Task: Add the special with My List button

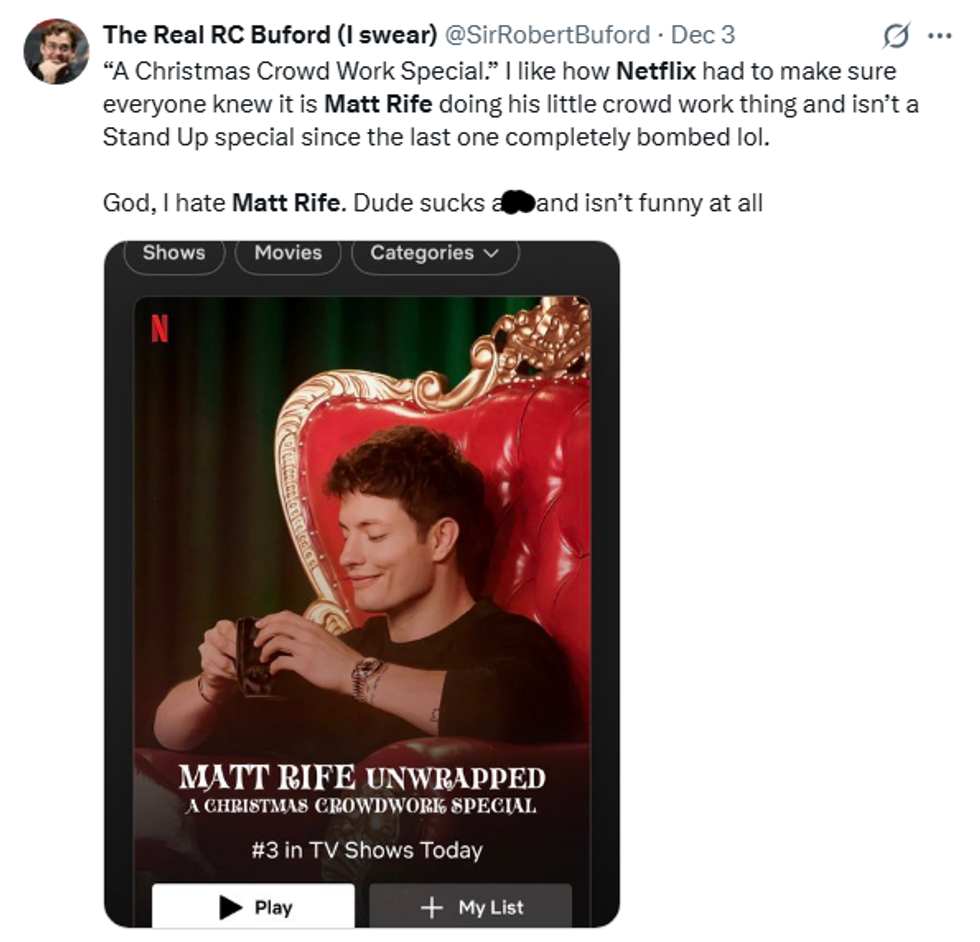Action: pyautogui.click(x=471, y=906)
